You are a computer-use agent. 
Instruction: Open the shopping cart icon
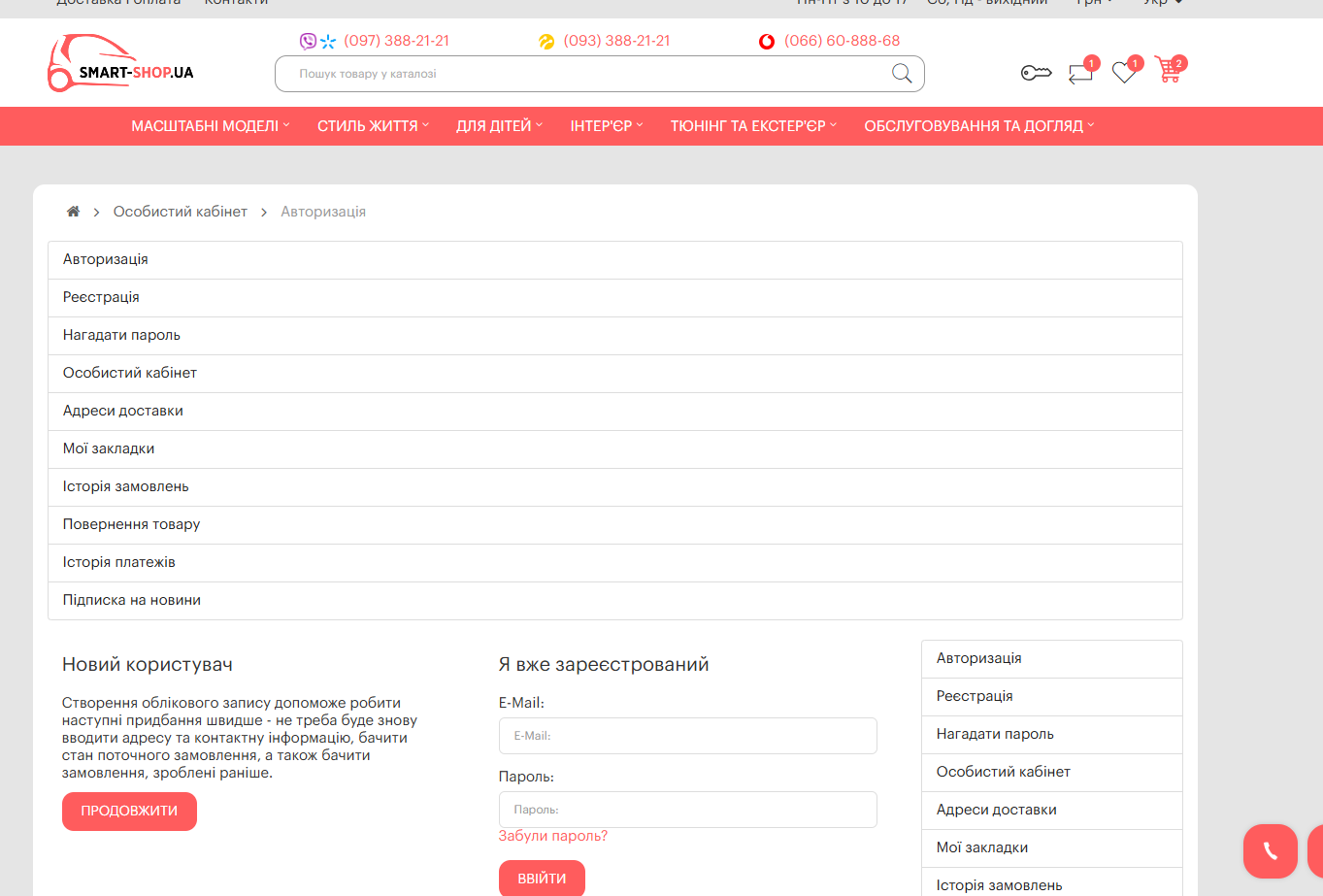click(1169, 71)
